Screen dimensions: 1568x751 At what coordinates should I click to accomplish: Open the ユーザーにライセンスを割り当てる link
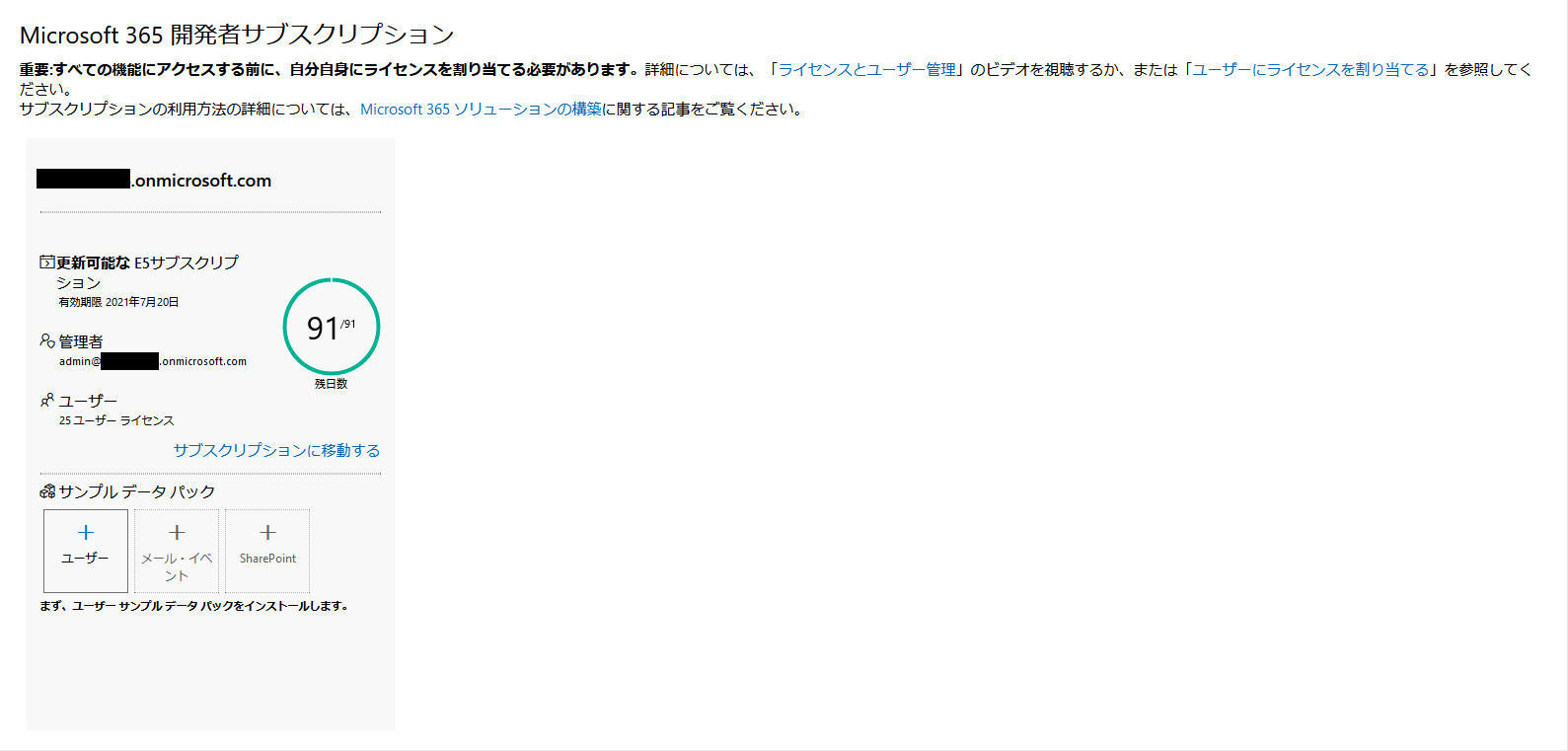(1310, 69)
